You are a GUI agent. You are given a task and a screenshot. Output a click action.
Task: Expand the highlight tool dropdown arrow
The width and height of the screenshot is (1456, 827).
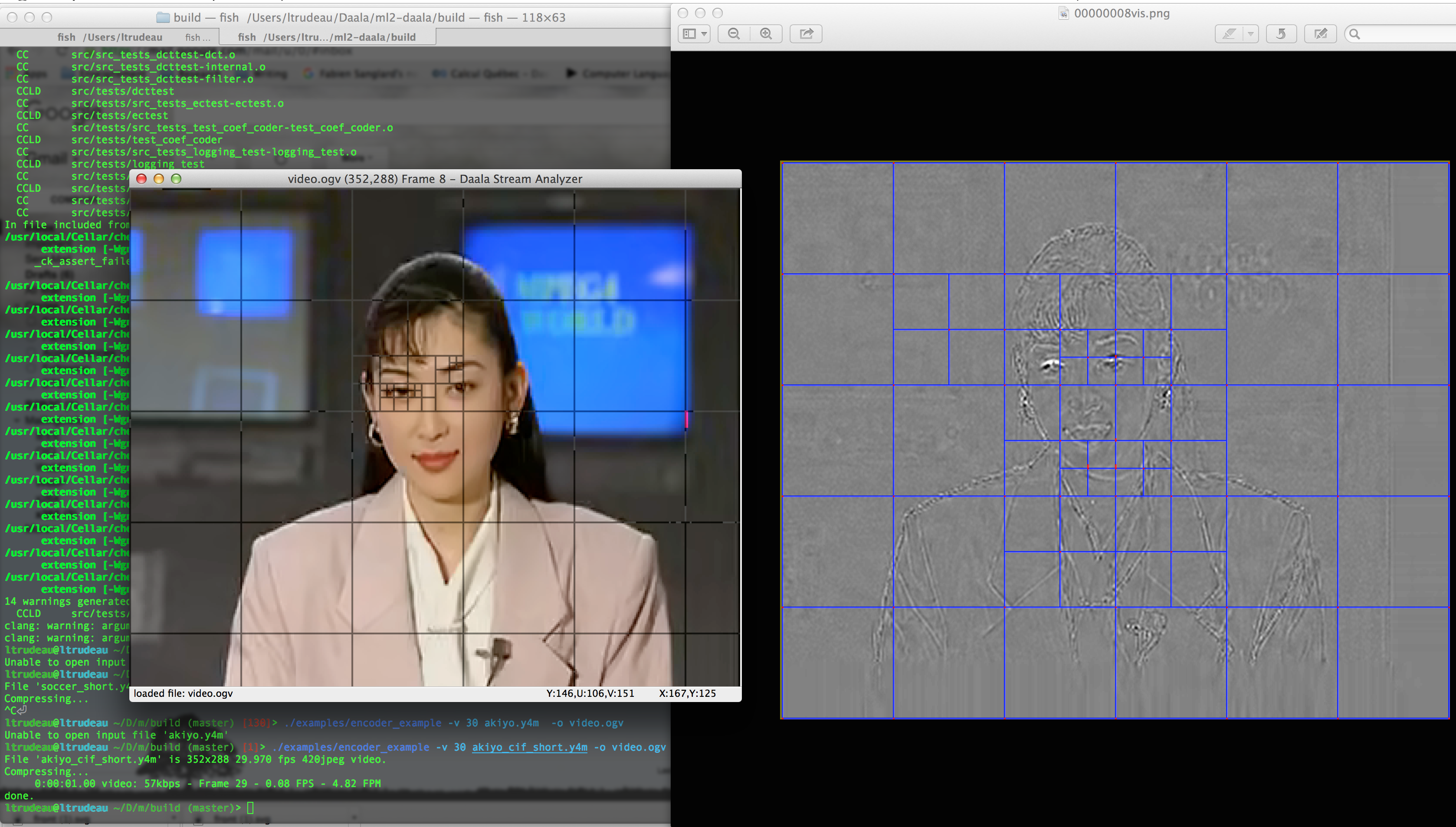click(1250, 33)
